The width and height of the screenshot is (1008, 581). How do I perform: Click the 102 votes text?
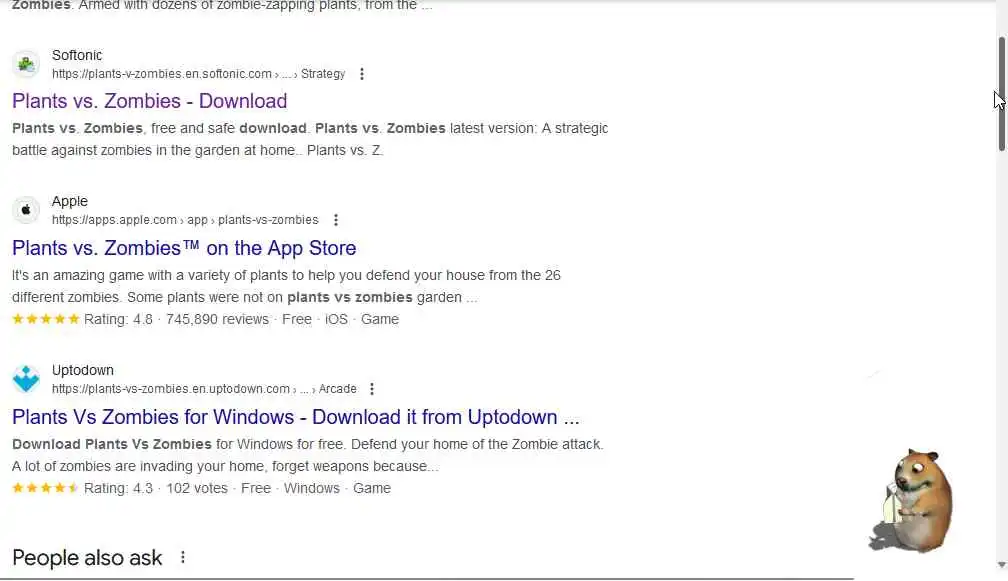point(197,488)
